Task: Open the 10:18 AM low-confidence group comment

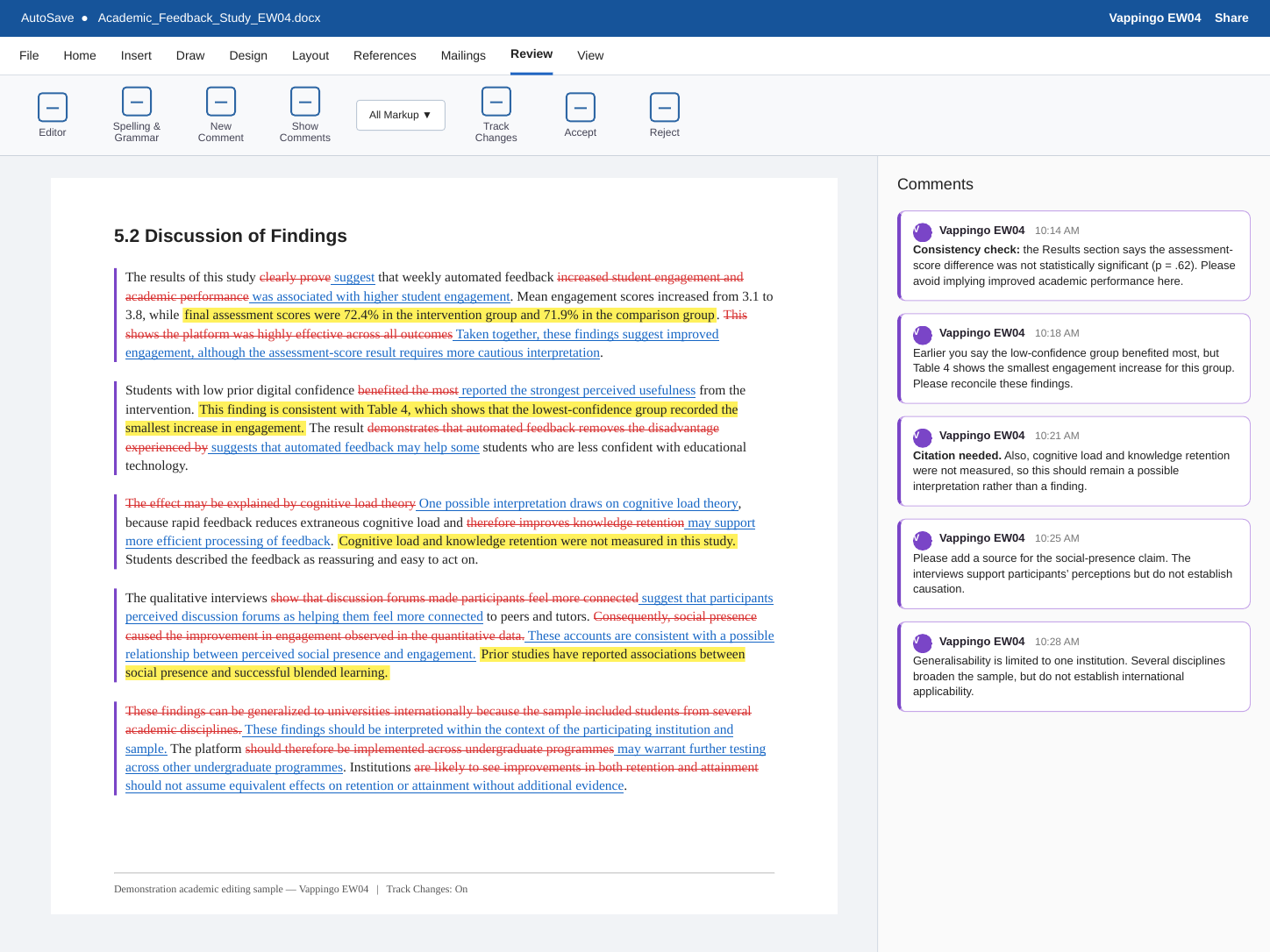Action: tap(1074, 359)
